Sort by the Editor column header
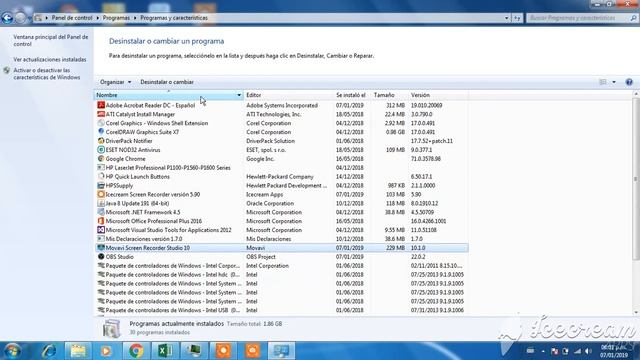Image resolution: width=640 pixels, height=360 pixels. 289,95
